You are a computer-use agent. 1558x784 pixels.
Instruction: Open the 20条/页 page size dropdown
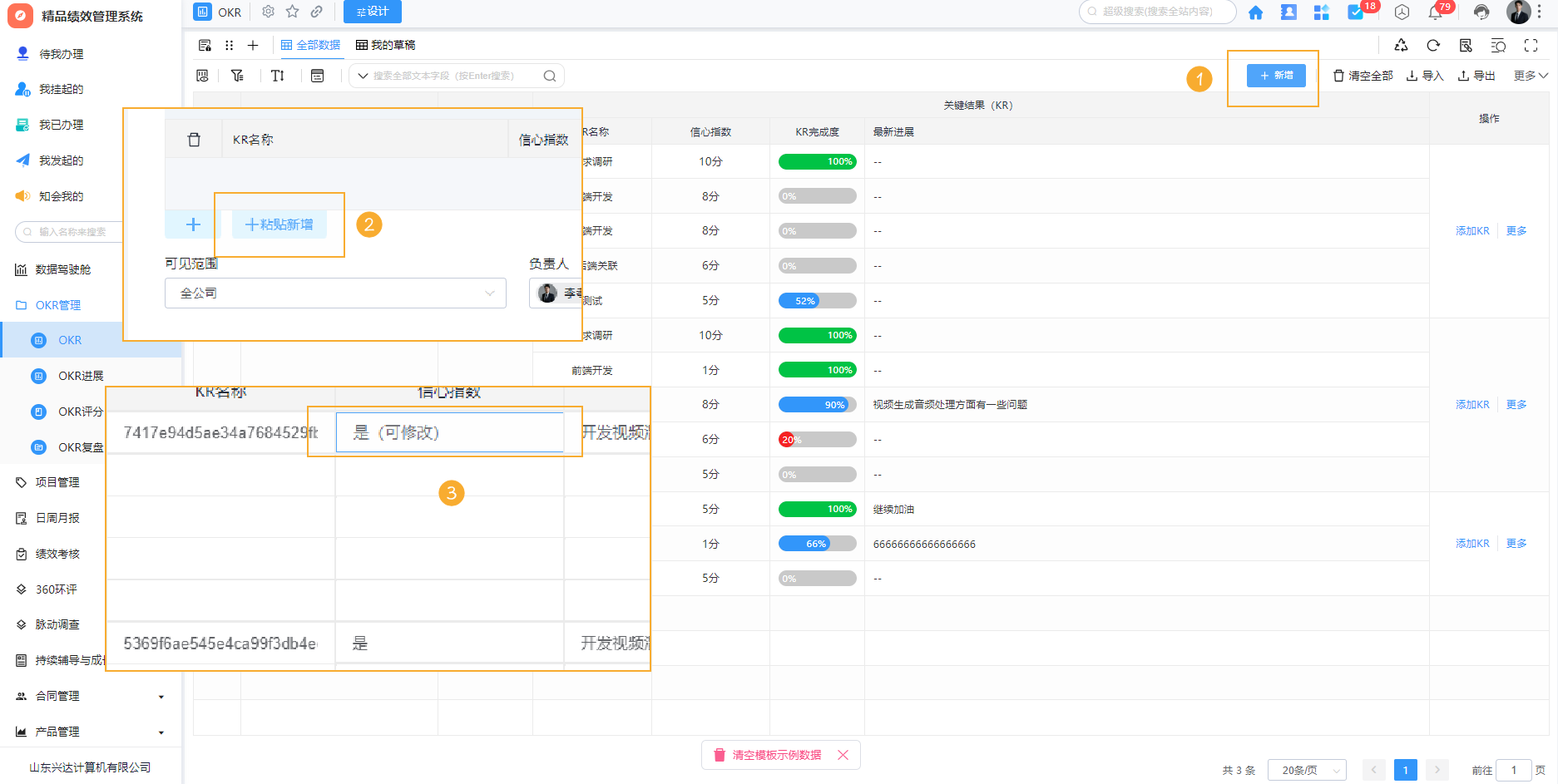[x=1307, y=770]
